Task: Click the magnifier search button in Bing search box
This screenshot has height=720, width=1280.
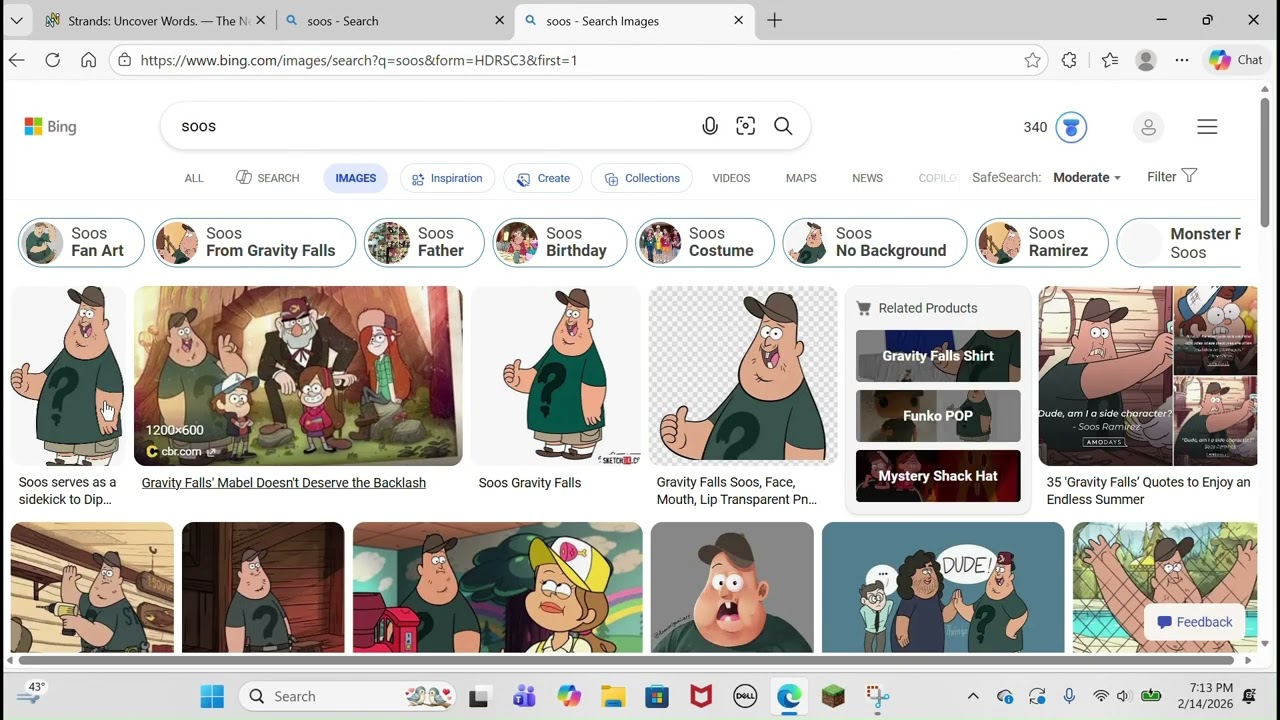Action: pyautogui.click(x=783, y=126)
